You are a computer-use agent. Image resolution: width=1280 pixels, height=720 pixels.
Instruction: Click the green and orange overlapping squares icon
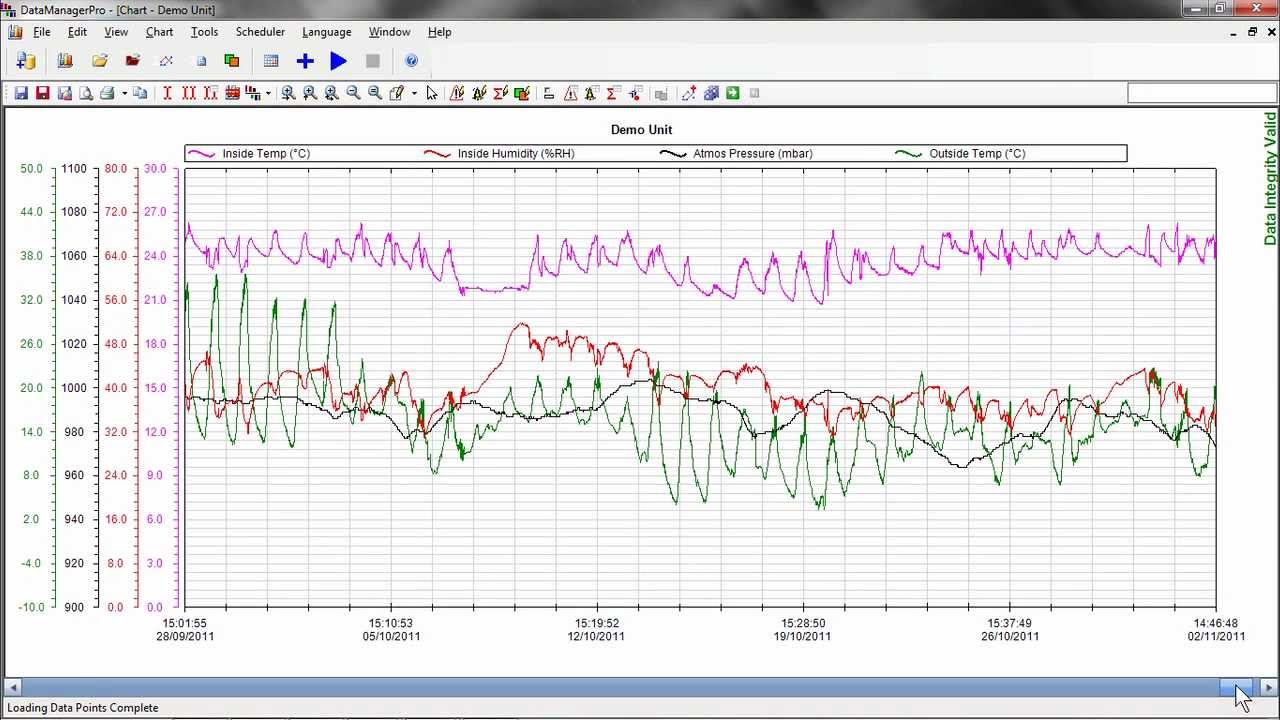[232, 61]
